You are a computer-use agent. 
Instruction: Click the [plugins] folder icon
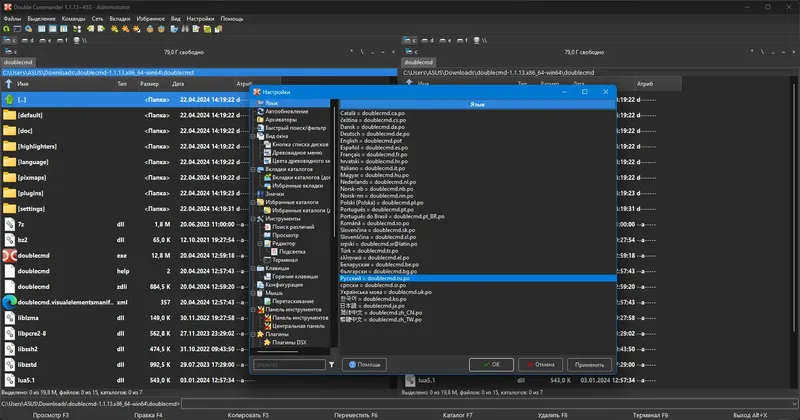(x=10, y=193)
